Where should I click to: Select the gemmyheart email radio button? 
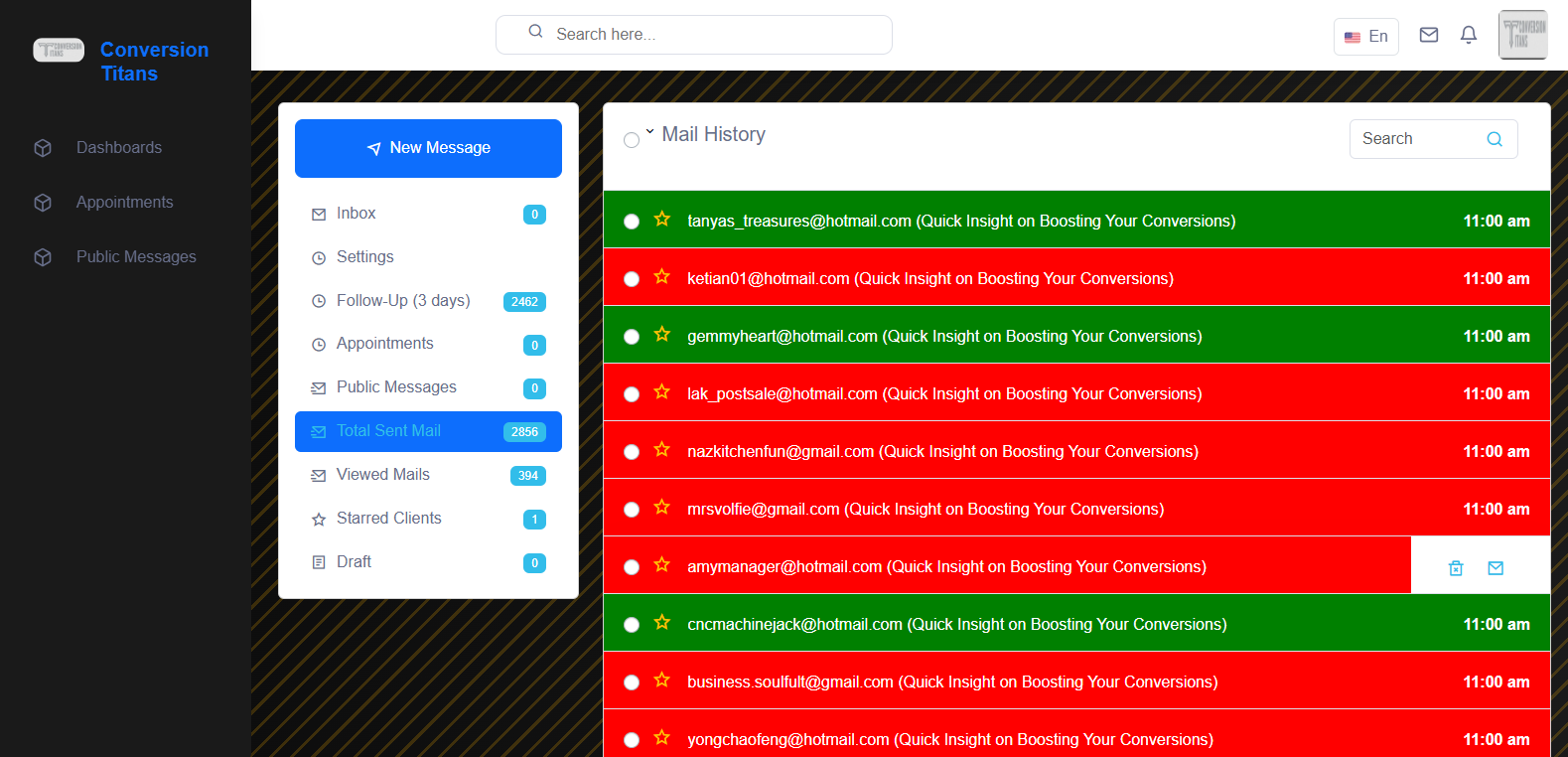coord(632,337)
